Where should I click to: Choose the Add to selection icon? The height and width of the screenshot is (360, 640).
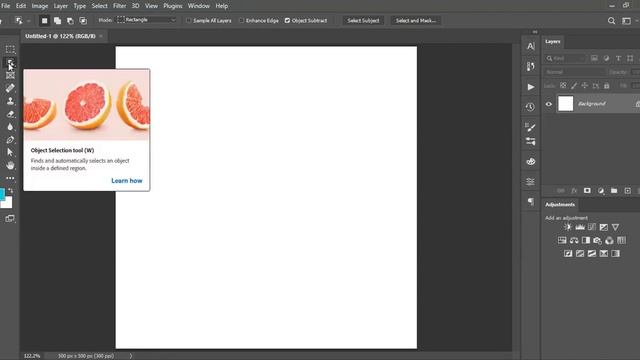pos(58,20)
